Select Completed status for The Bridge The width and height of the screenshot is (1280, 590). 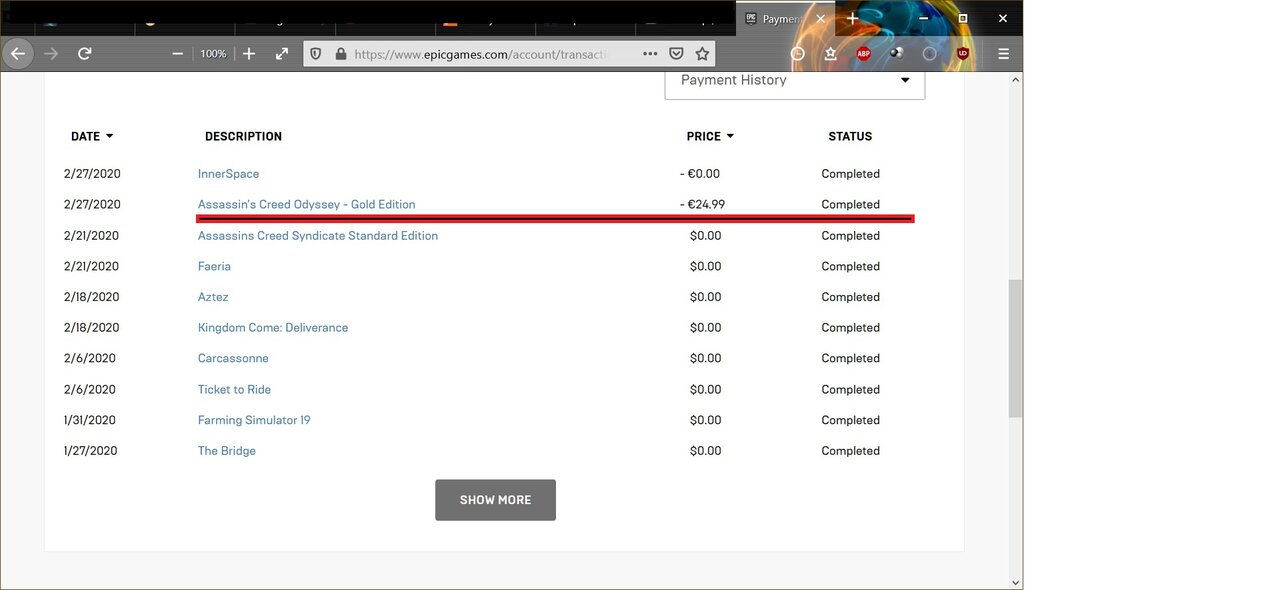pyautogui.click(x=850, y=451)
